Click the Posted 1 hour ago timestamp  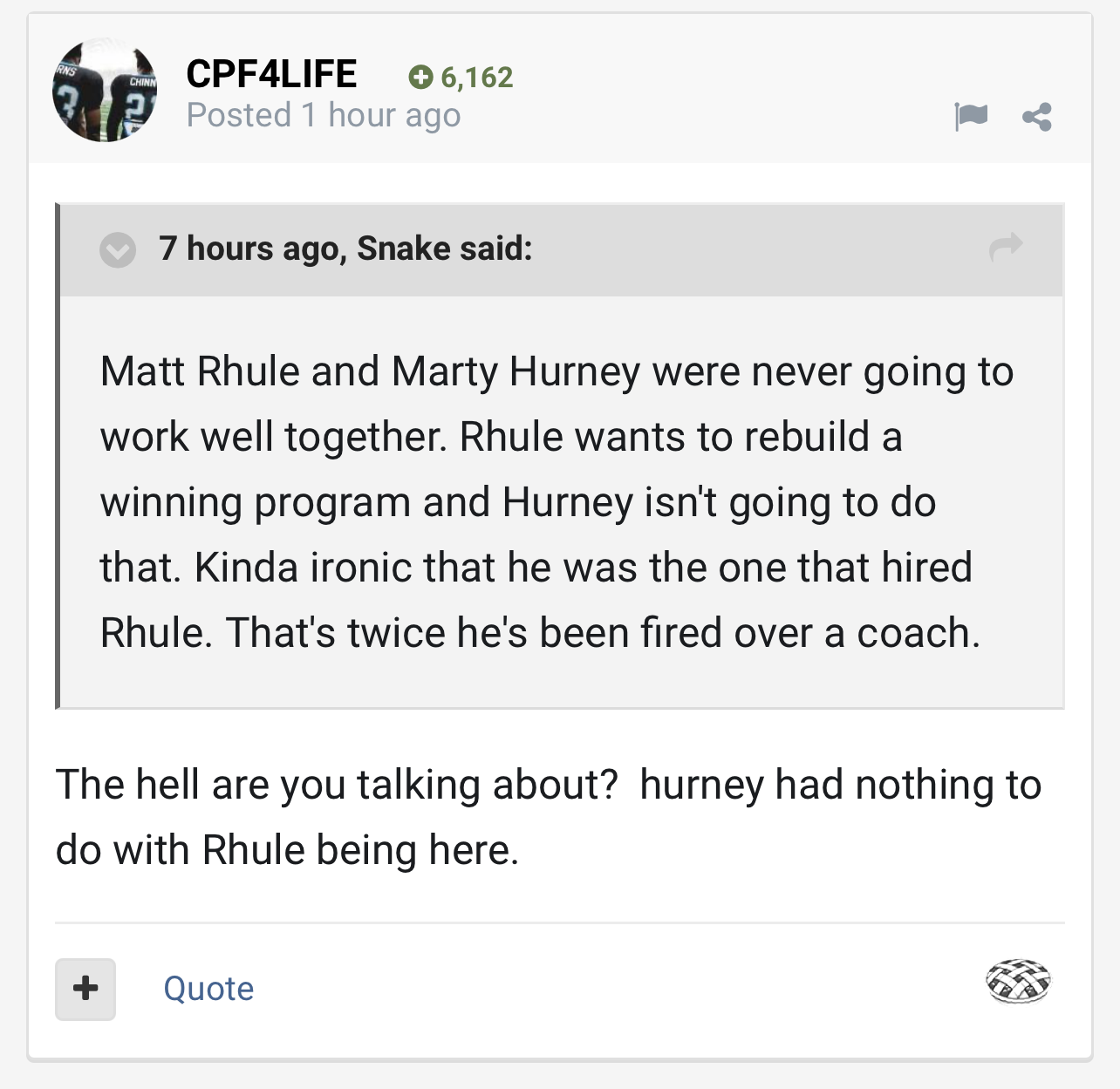pos(324,115)
